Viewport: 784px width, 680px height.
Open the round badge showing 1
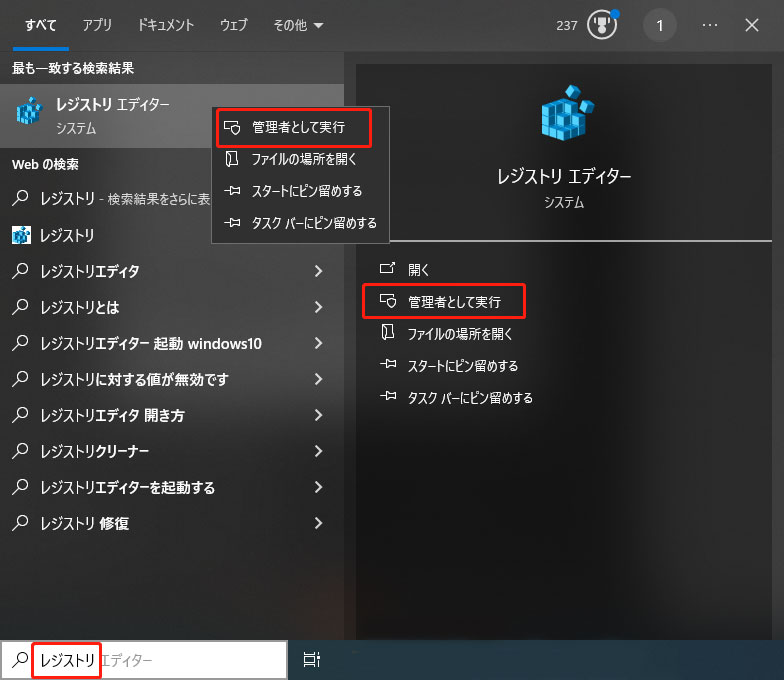click(660, 26)
